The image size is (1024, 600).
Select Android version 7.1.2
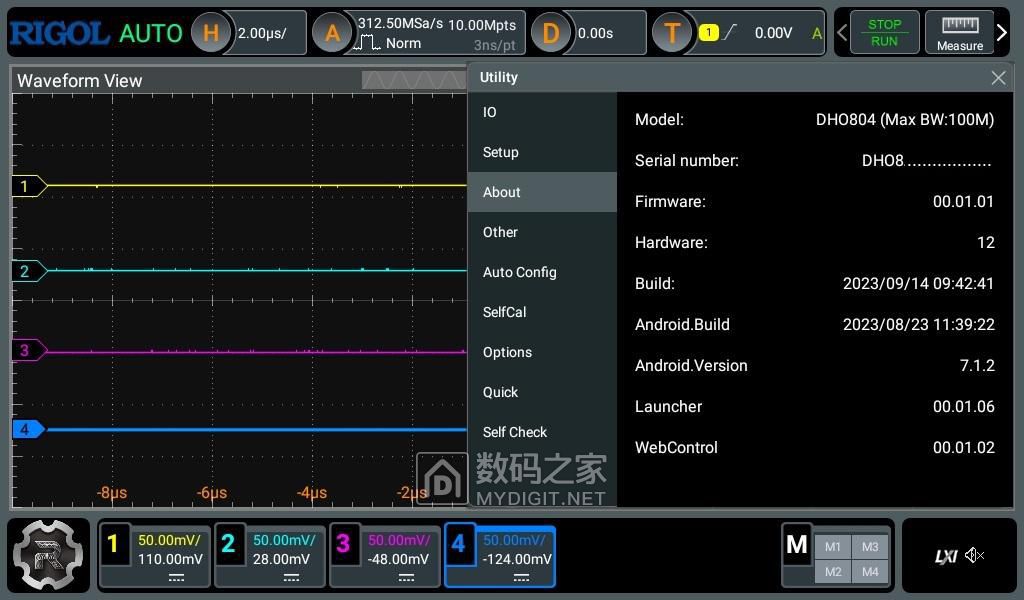point(977,366)
